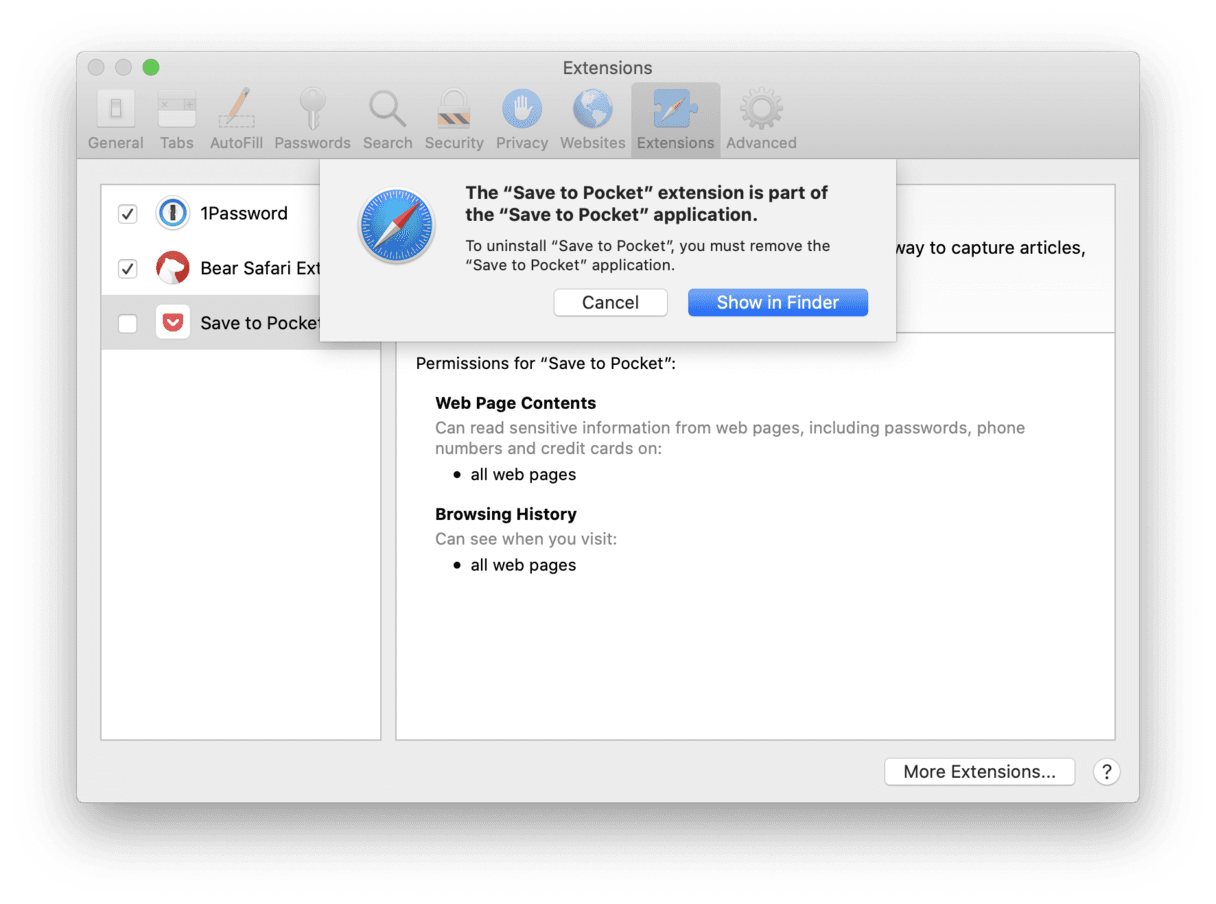Switch to the AutoFill tab label

pos(237,143)
